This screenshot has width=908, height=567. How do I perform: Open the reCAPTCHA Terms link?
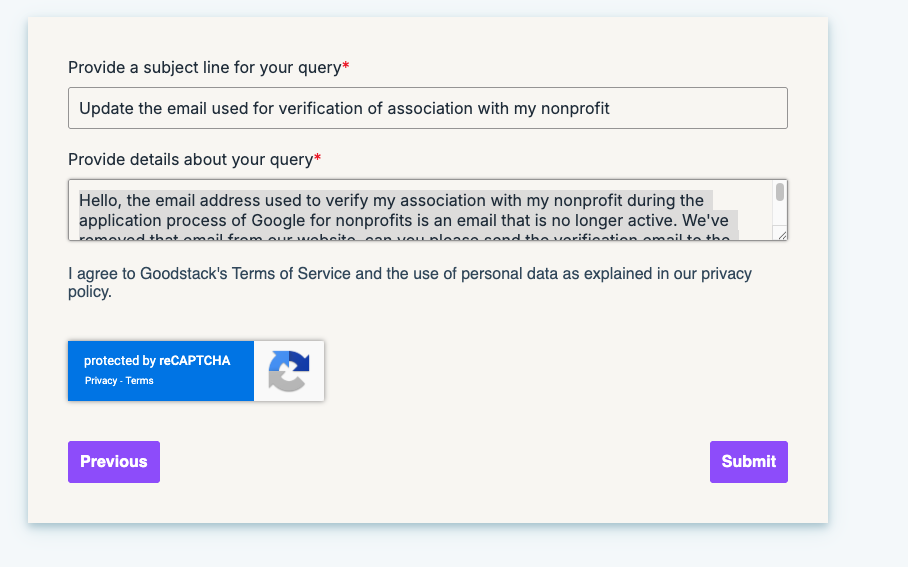[x=140, y=381]
